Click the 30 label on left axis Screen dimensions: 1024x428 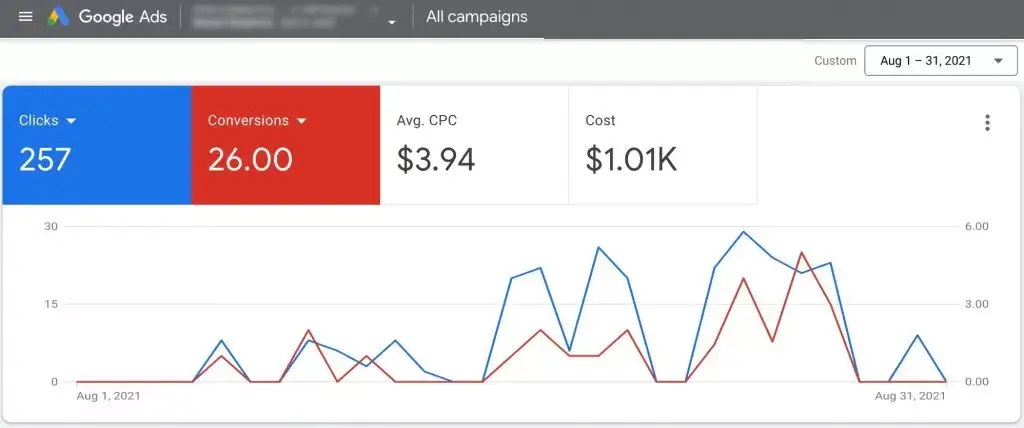(x=52, y=226)
